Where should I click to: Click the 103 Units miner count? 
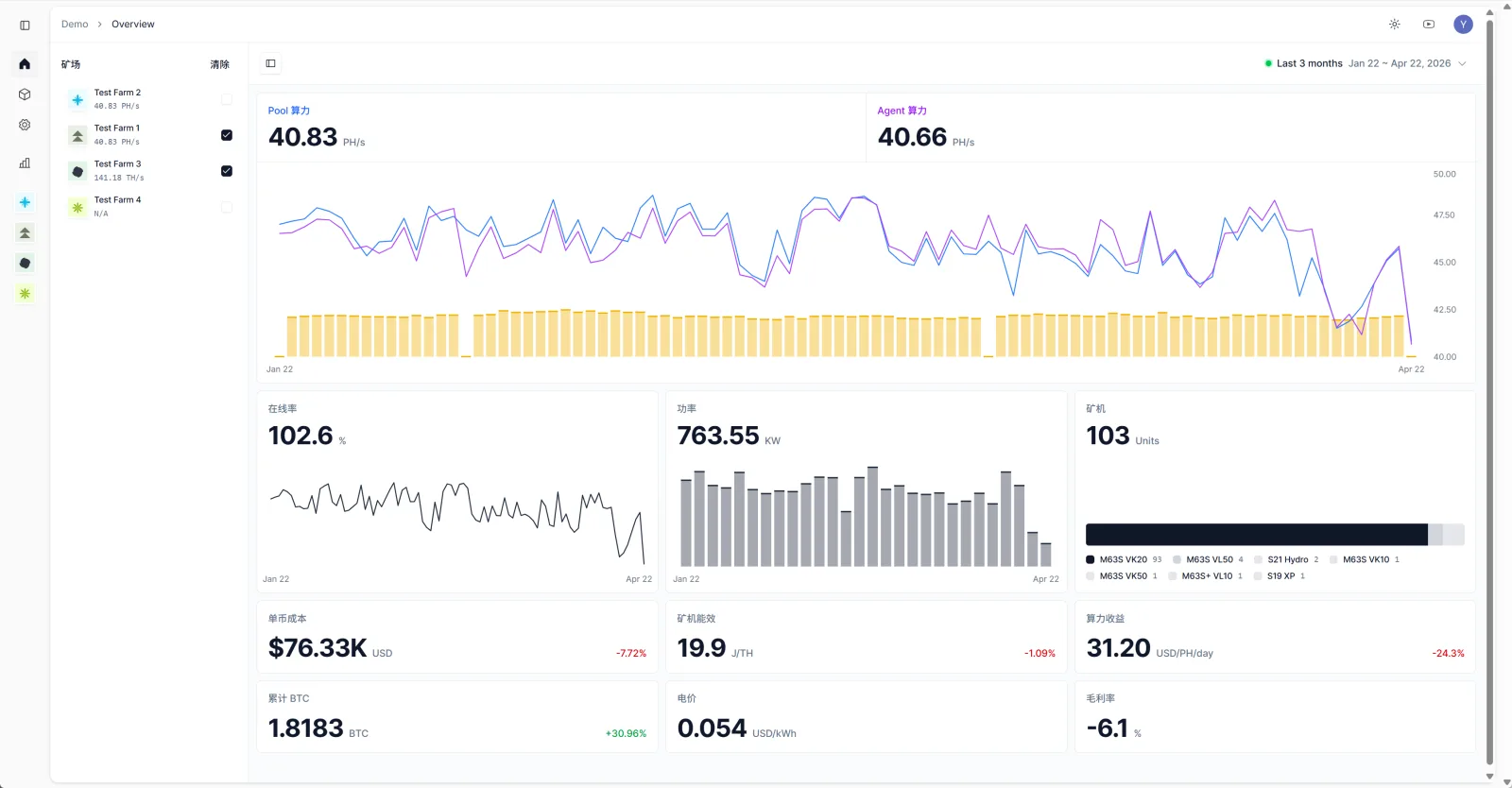[x=1123, y=436]
